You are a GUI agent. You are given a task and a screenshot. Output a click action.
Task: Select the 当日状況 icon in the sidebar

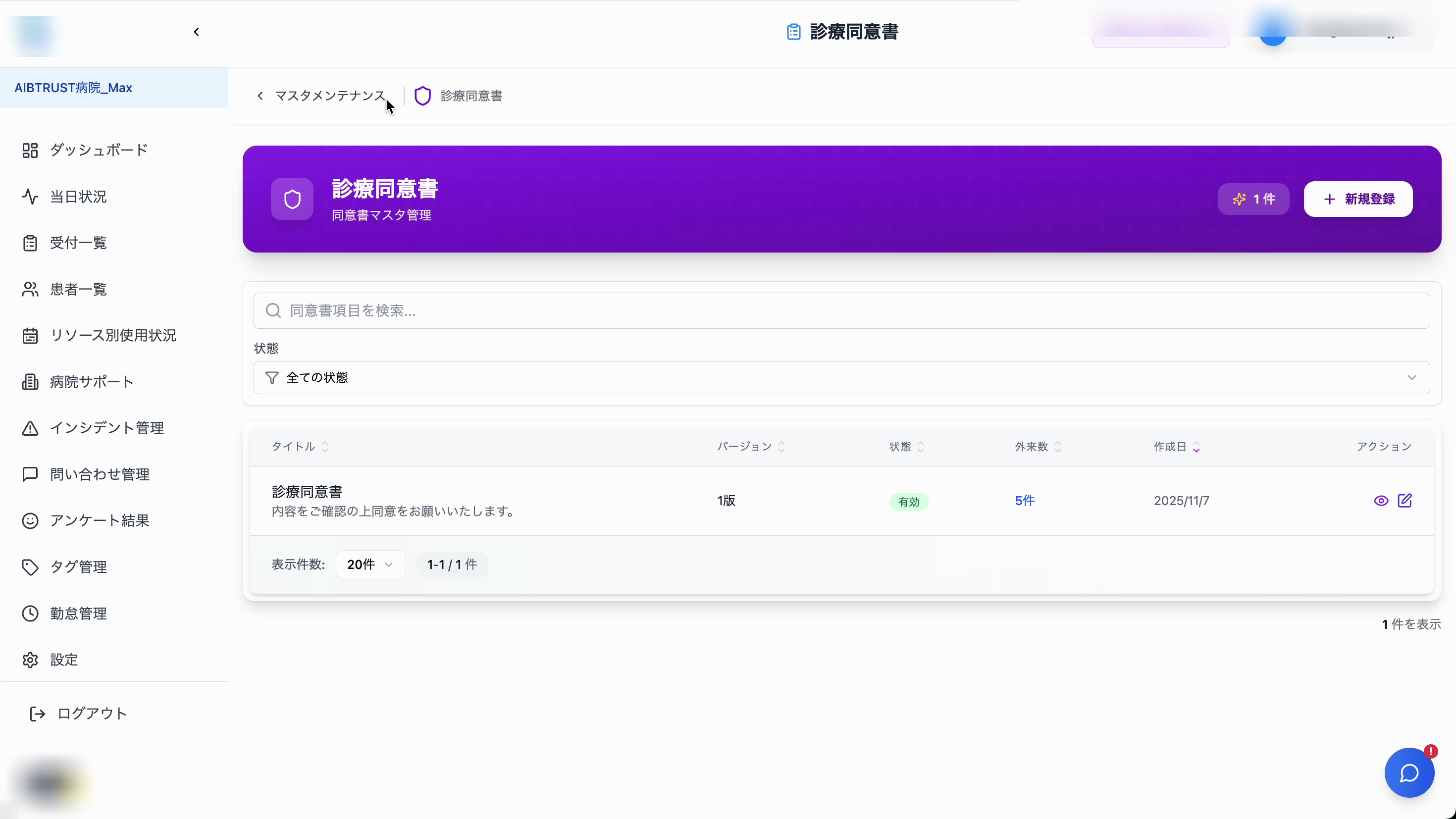click(30, 196)
